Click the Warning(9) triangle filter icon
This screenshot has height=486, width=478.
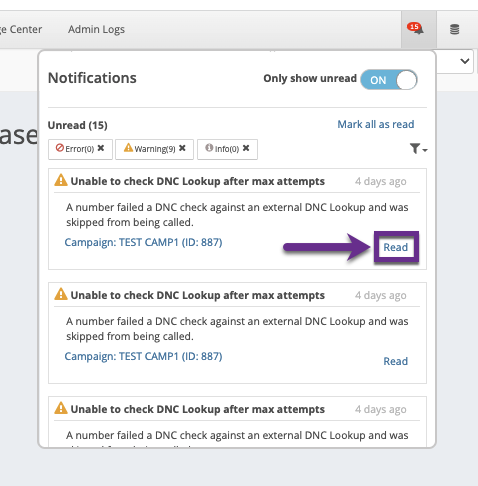pyautogui.click(x=128, y=148)
